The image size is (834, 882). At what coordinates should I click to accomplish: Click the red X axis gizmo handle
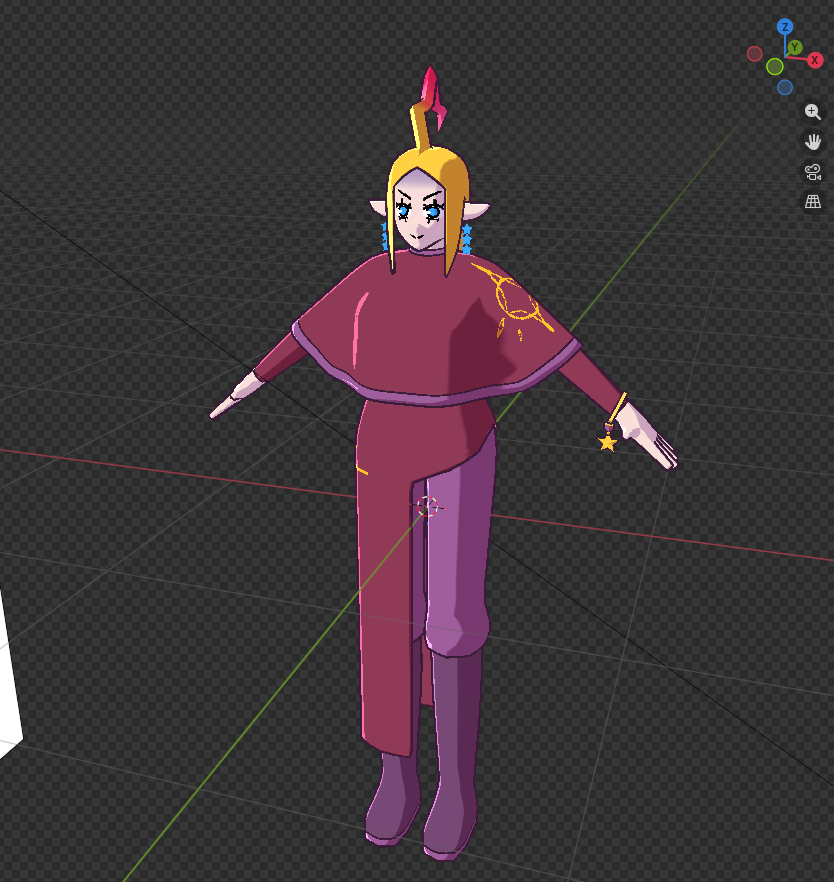coord(815,60)
